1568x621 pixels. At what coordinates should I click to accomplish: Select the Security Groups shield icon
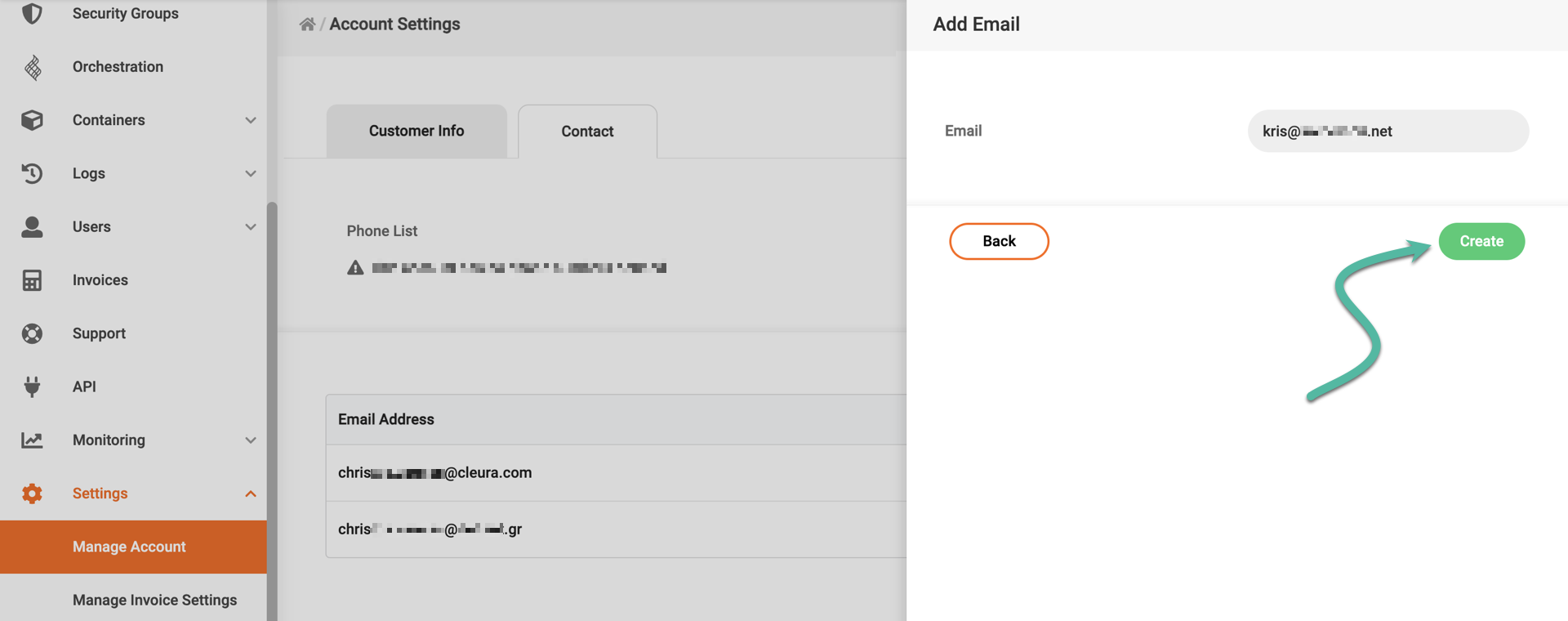pos(32,13)
